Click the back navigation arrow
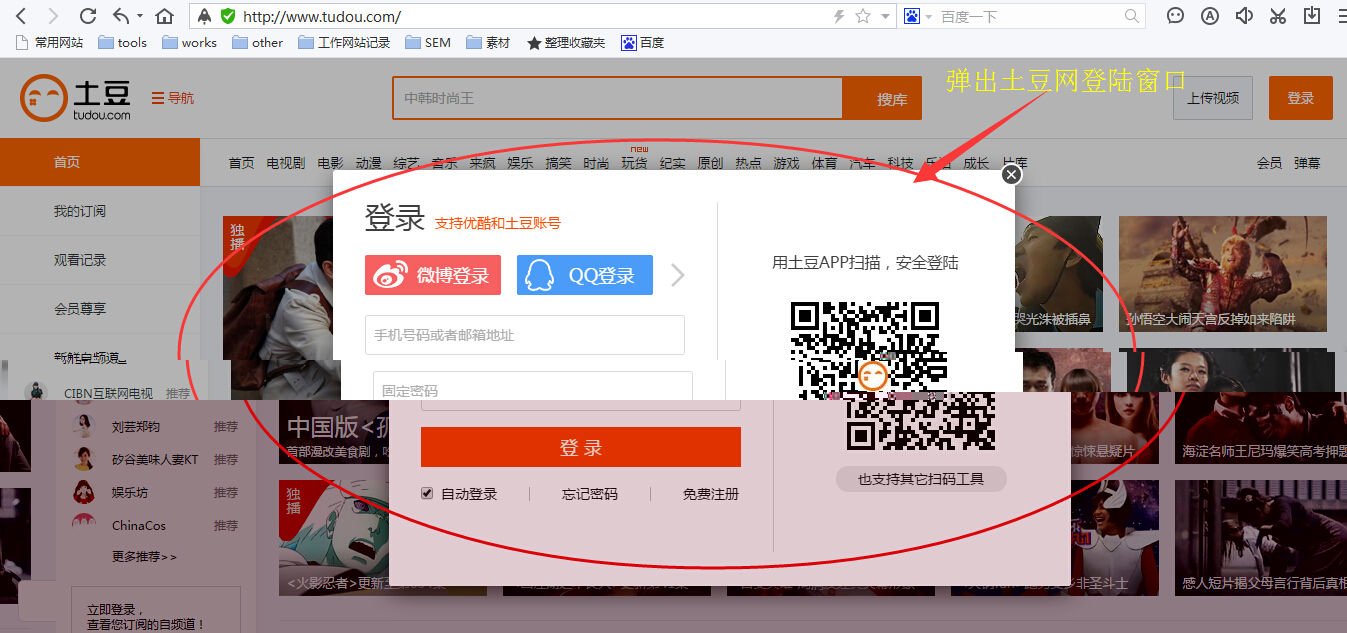Viewport: 1347px width, 633px height. (x=20, y=16)
